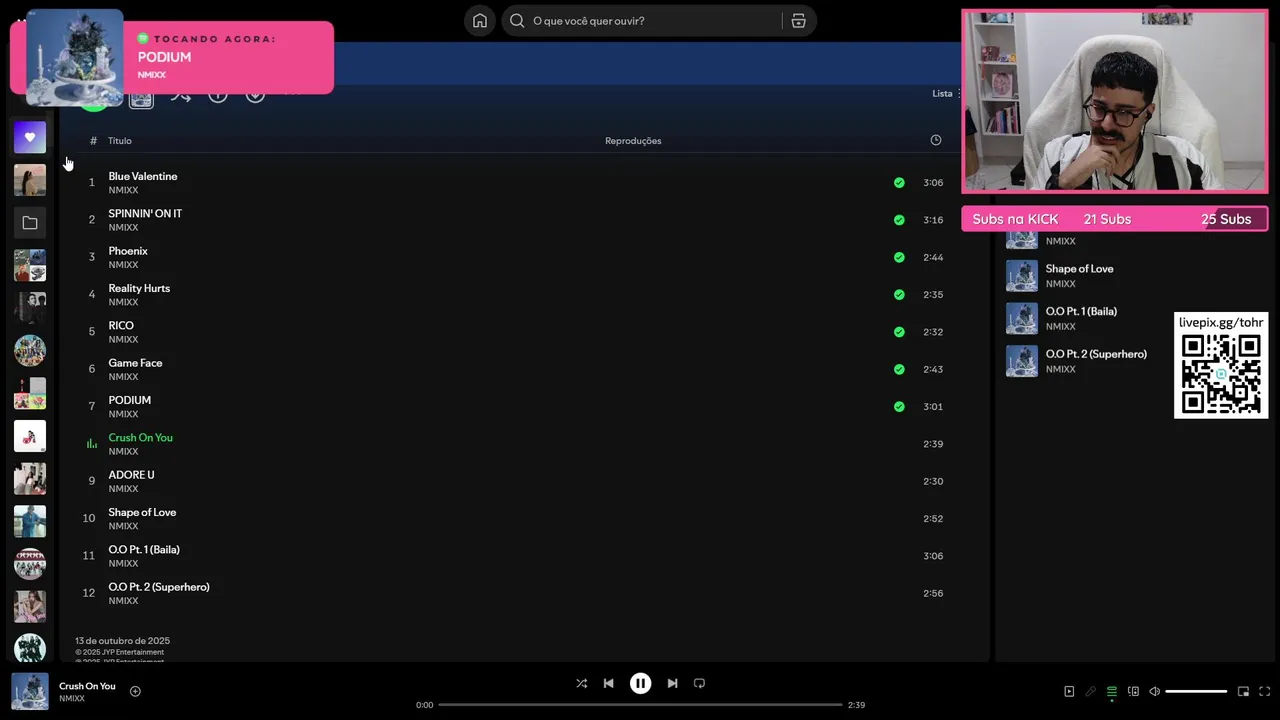This screenshot has width=1280, height=720.
Task: Select the RICO track title
Action: [x=121, y=325]
